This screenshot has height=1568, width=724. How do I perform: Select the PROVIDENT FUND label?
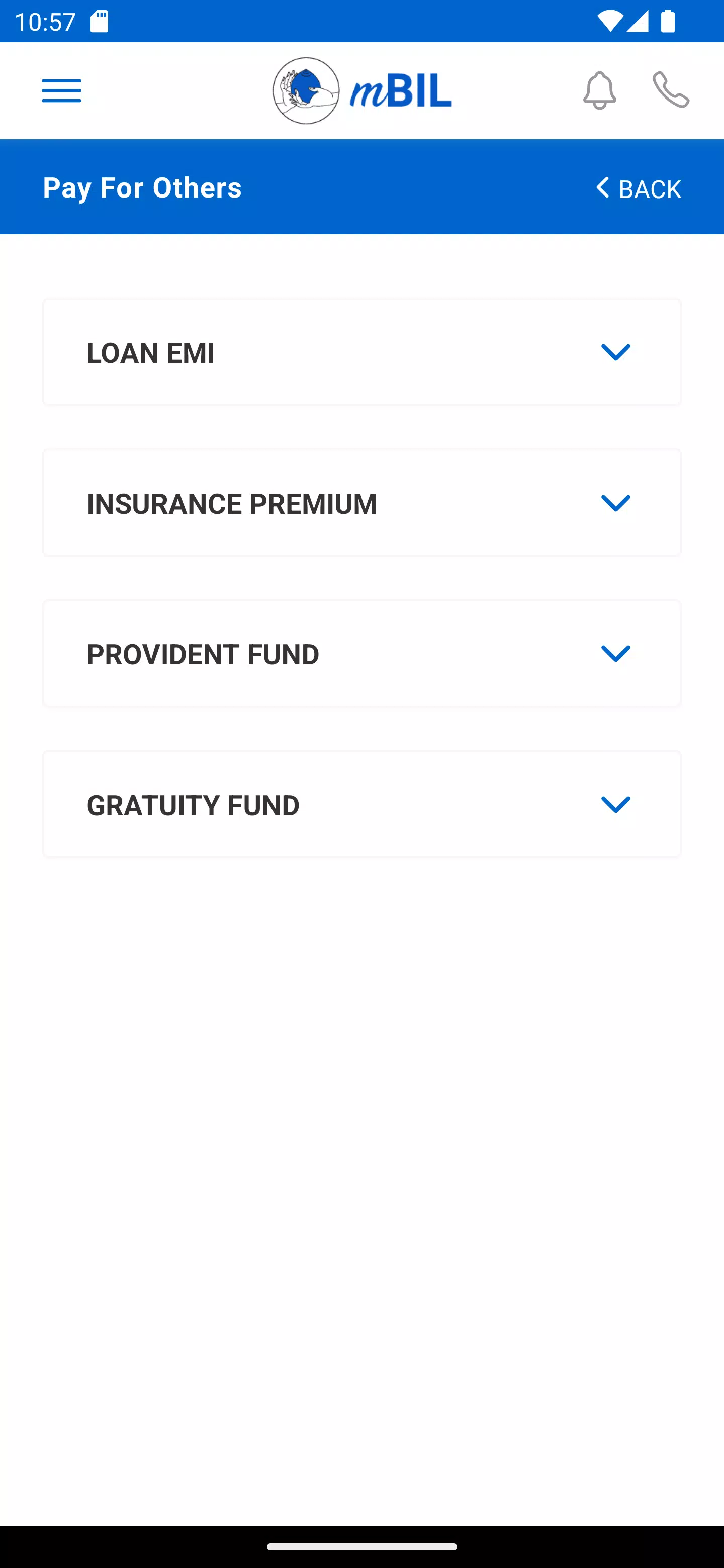click(x=203, y=654)
